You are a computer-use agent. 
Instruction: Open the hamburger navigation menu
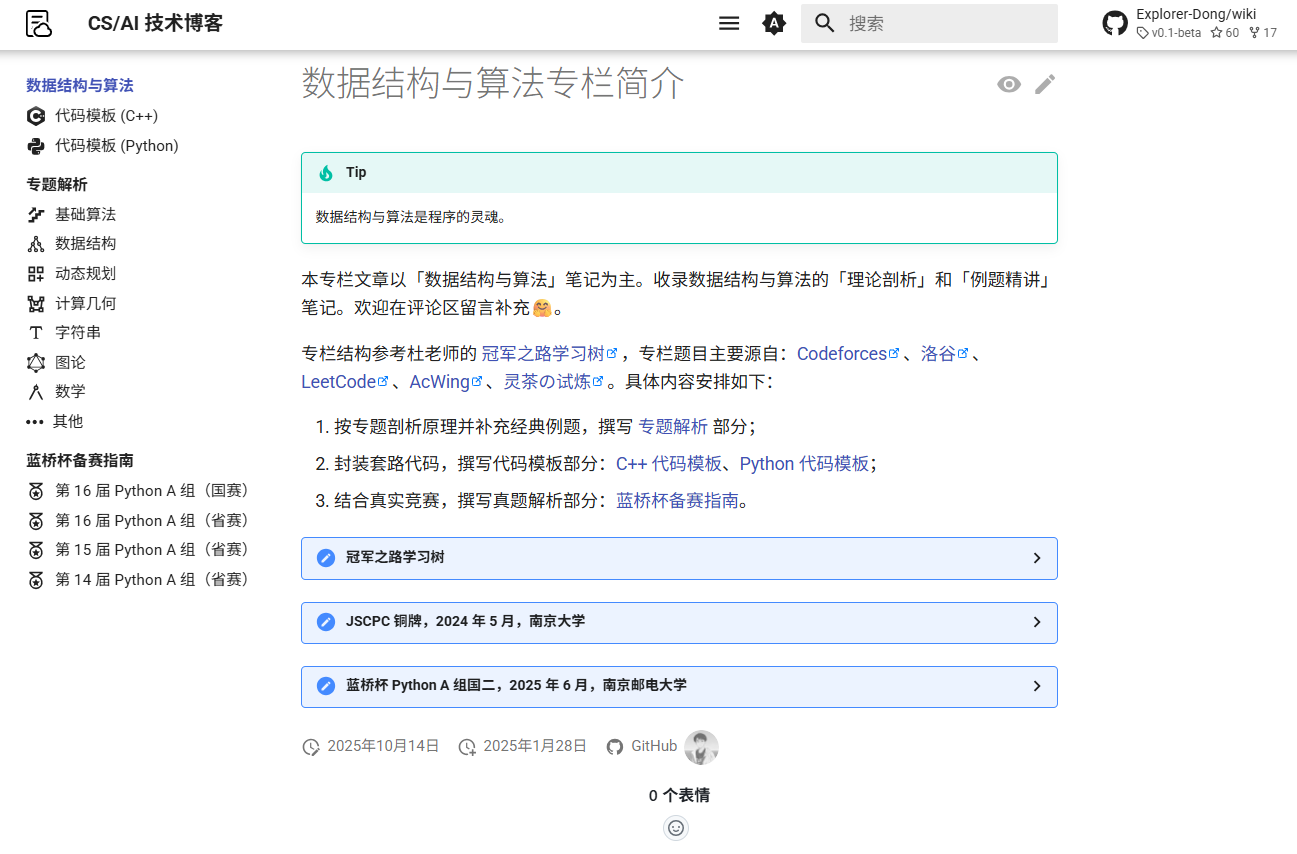click(729, 22)
